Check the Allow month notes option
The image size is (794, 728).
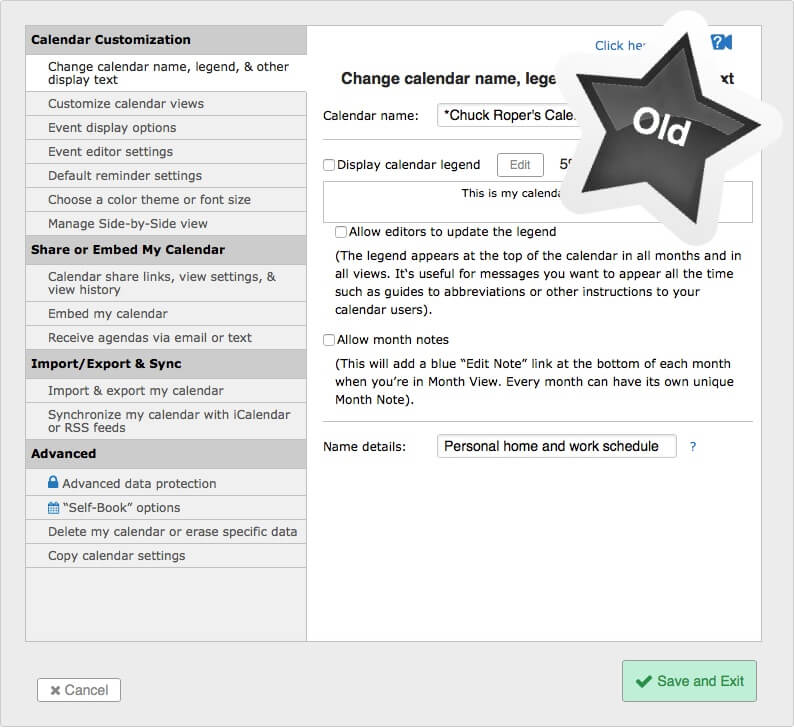pyautogui.click(x=329, y=340)
